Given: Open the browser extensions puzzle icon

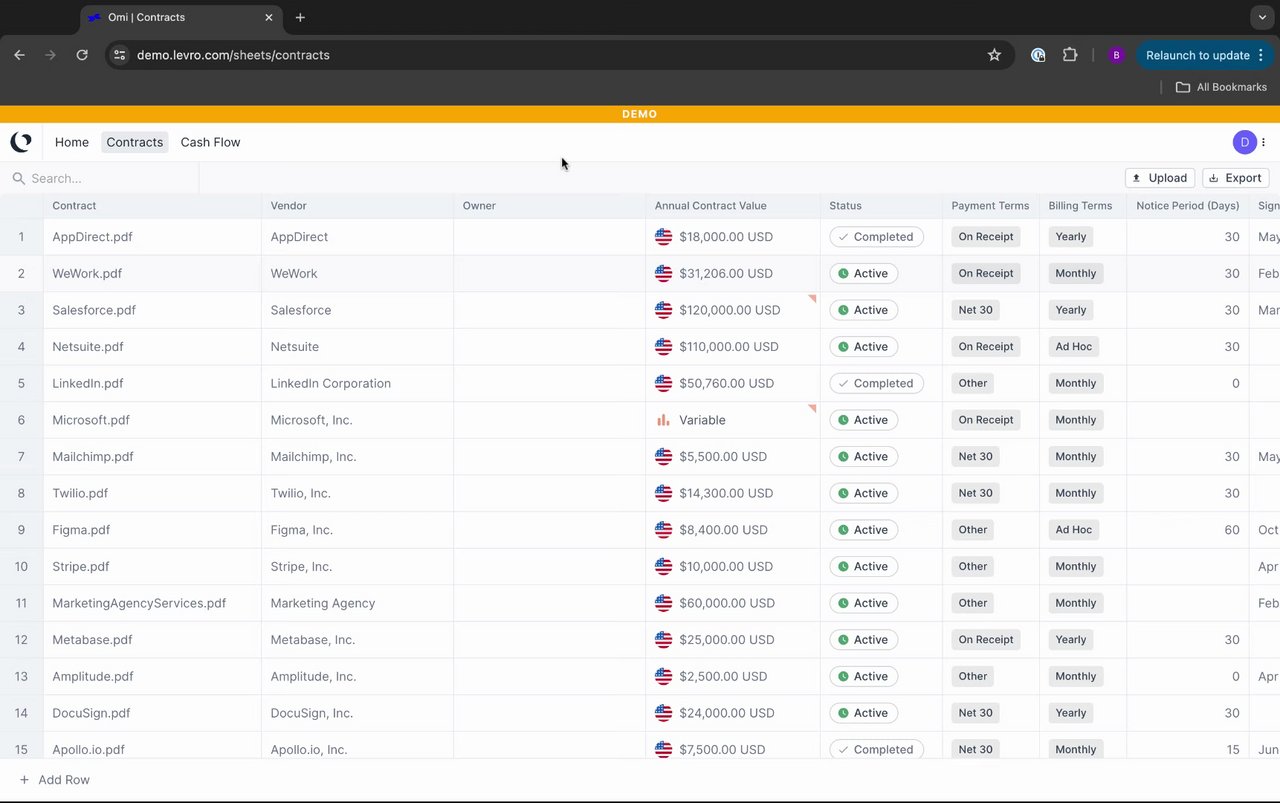Looking at the screenshot, I should tap(1070, 55).
